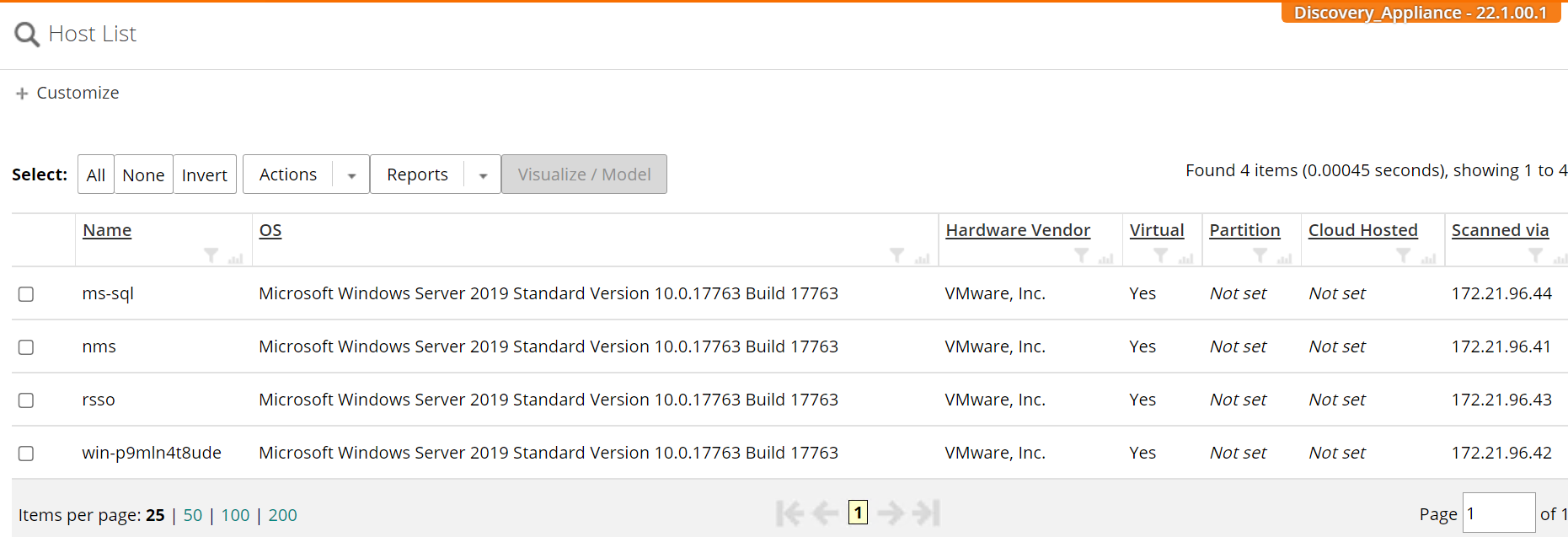Tick the checkbox for host ms-sql
Screen dimensions: 1568x537
26,294
